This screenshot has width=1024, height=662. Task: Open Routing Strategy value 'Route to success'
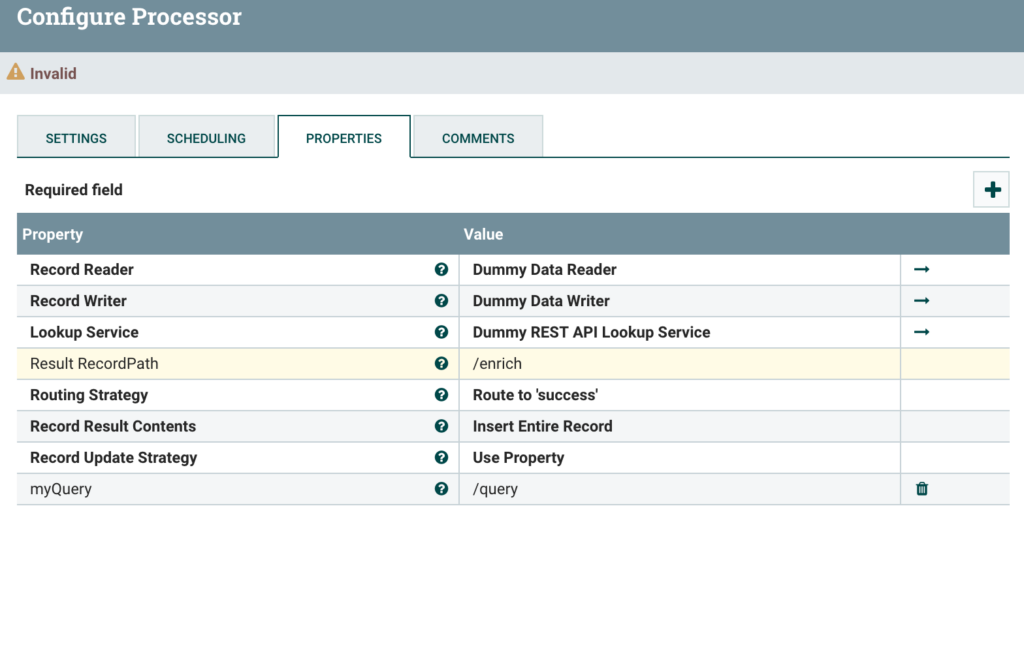point(535,395)
